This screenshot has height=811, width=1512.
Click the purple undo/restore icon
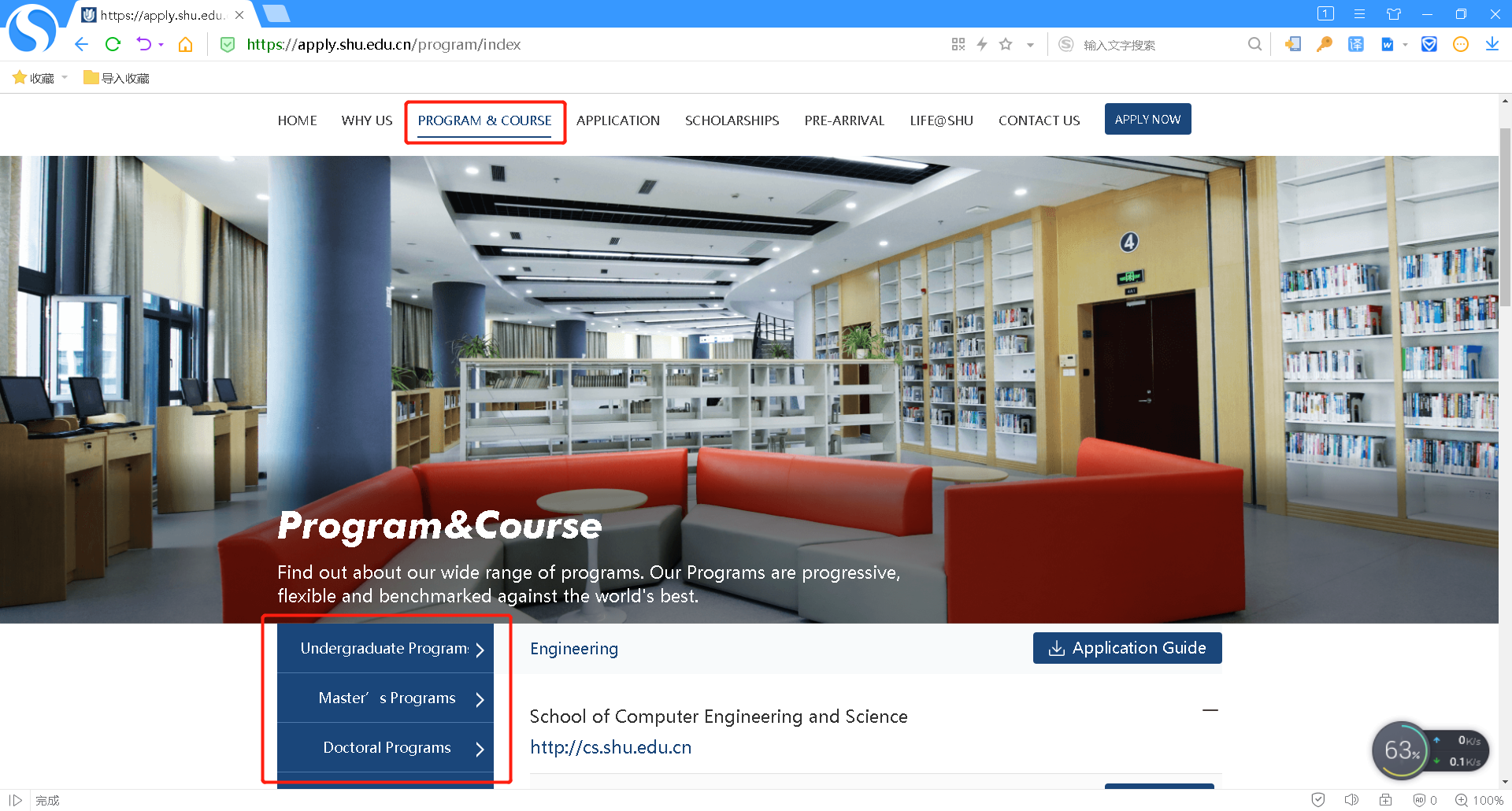143,45
